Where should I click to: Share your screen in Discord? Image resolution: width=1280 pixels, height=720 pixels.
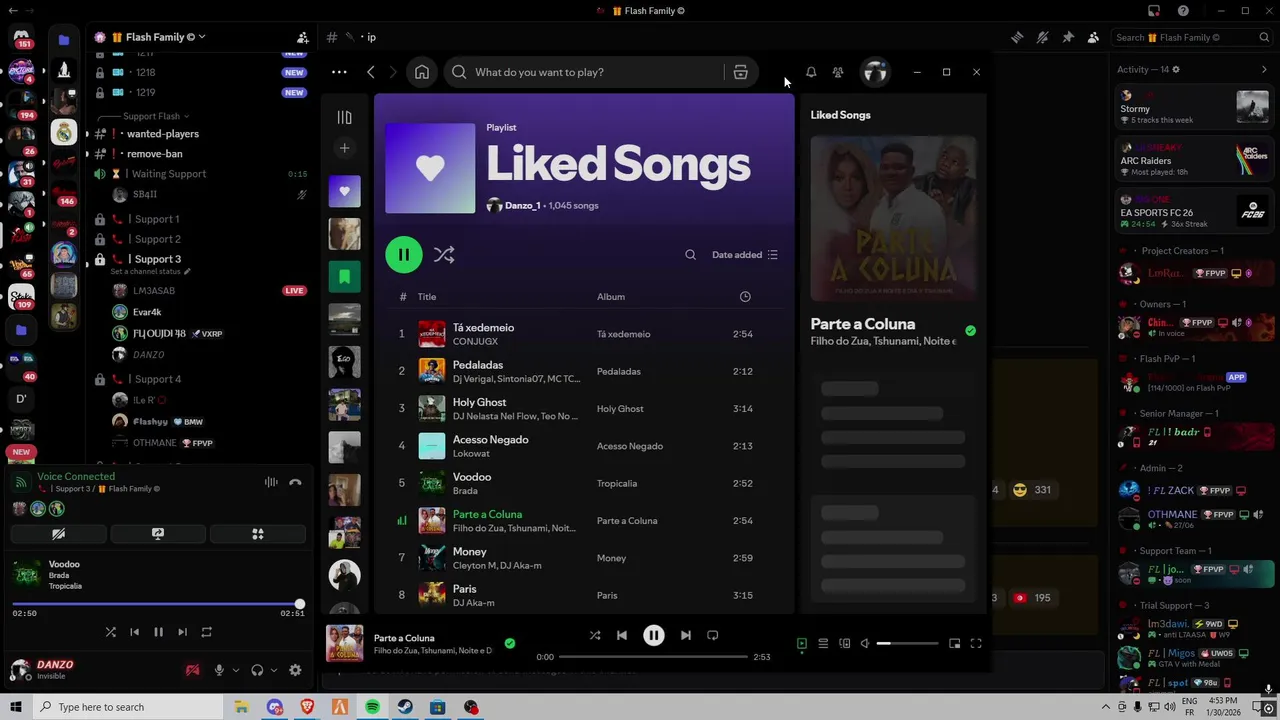point(157,534)
